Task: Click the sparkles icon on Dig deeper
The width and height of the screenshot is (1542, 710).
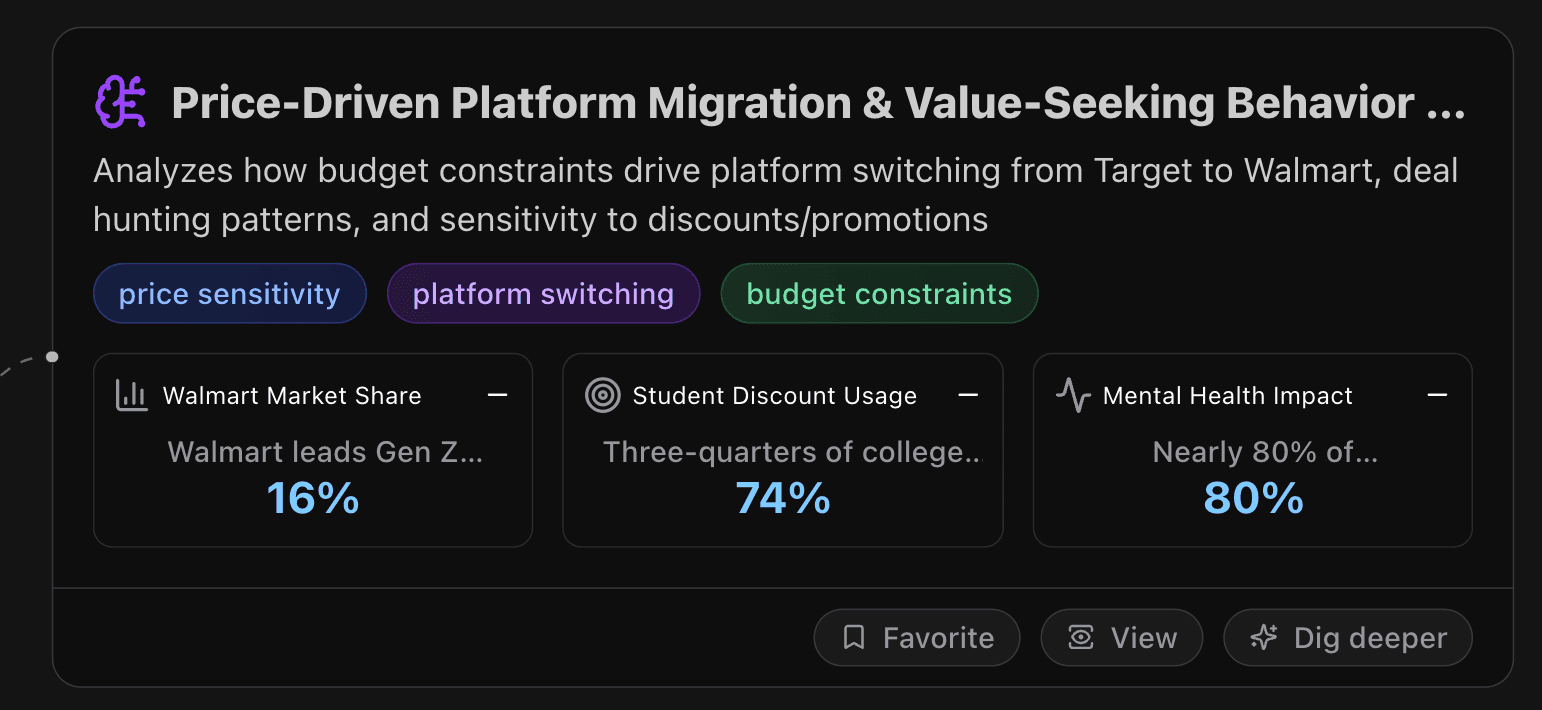Action: point(1264,637)
